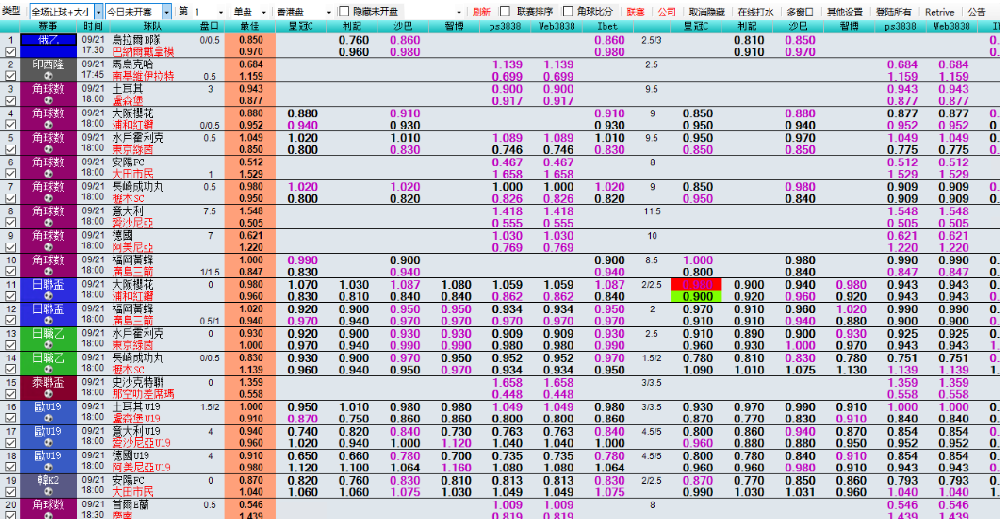Uncheck the row 1 match checkbox
The height and width of the screenshot is (519, 1000).
pos(10,52)
